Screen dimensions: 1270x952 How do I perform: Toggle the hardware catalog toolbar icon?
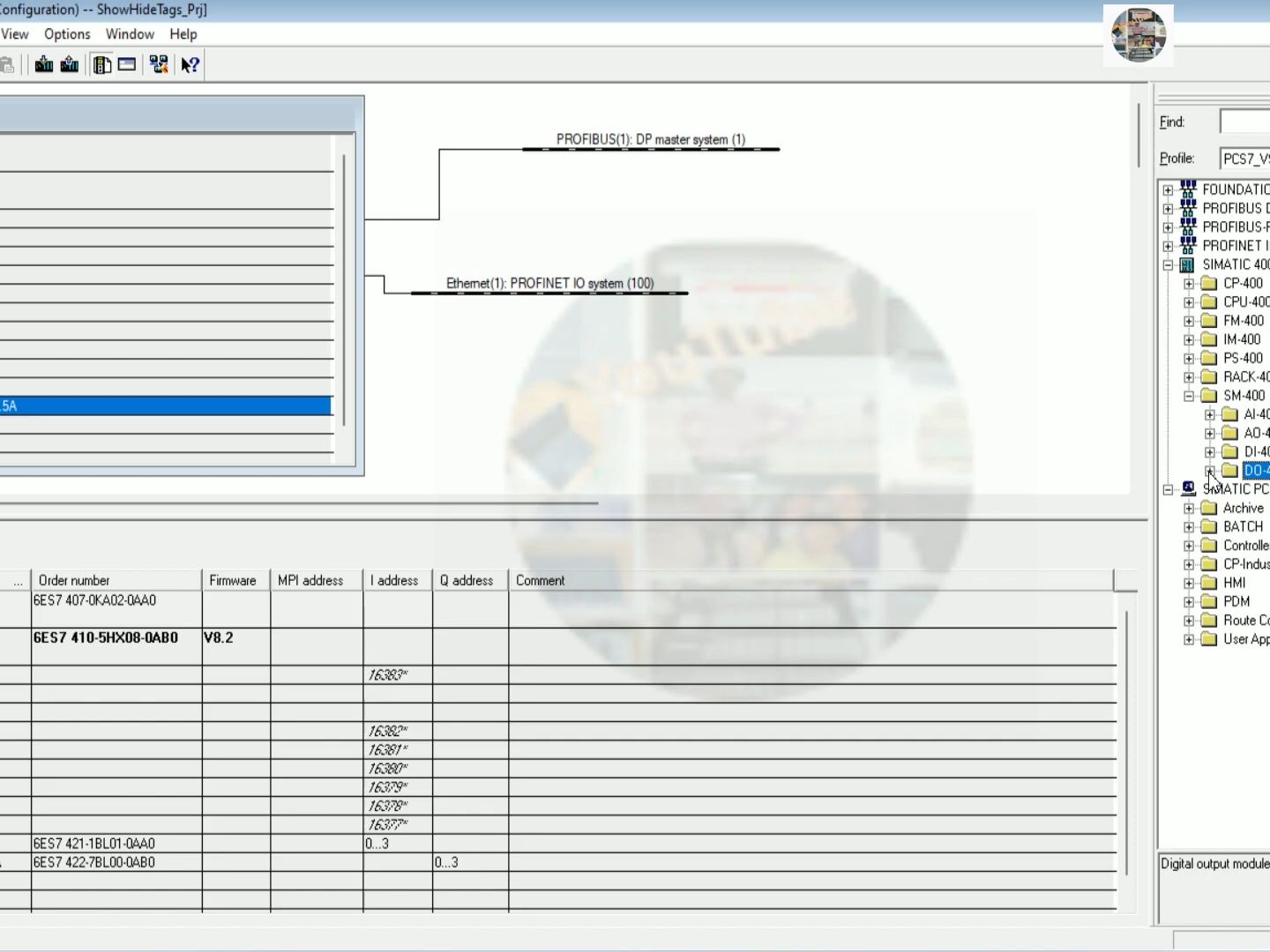coord(102,64)
